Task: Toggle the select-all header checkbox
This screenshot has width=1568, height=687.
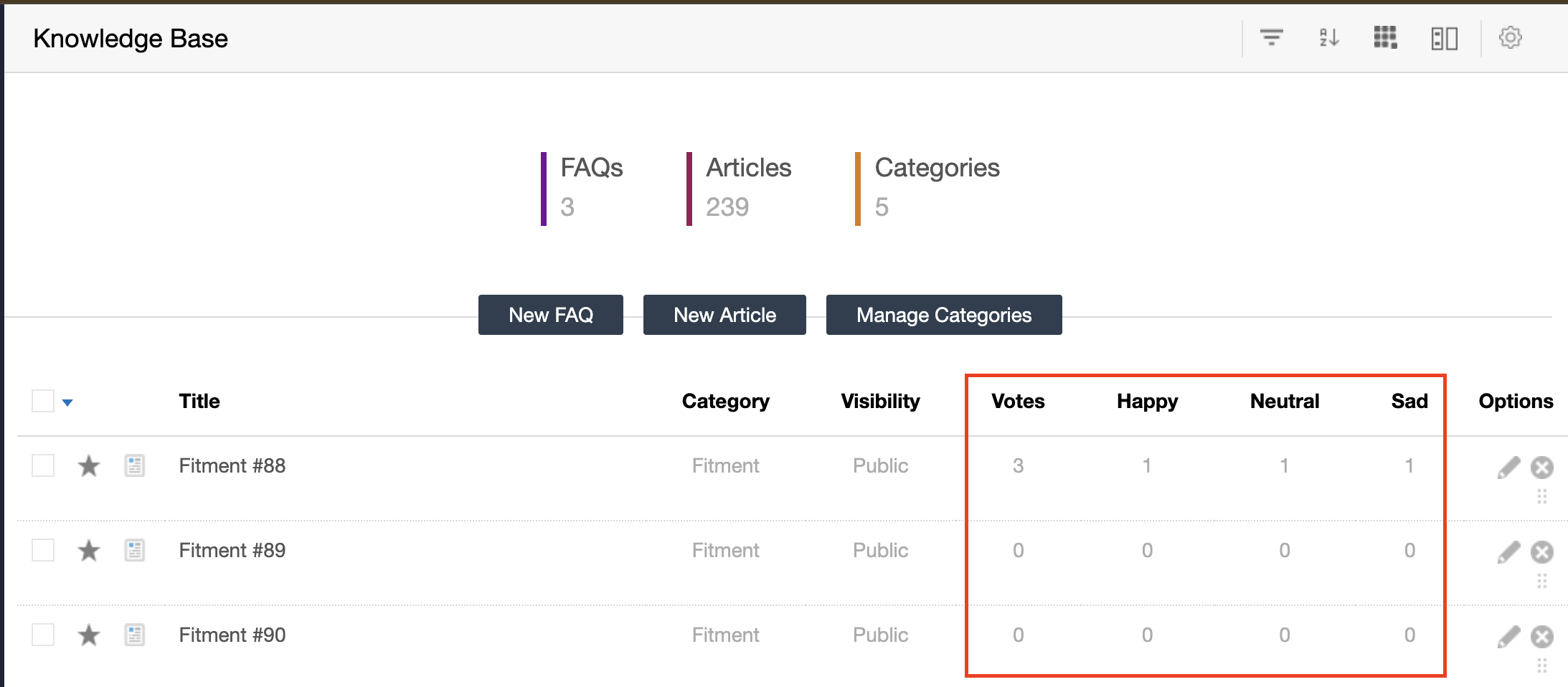Action: tap(43, 401)
